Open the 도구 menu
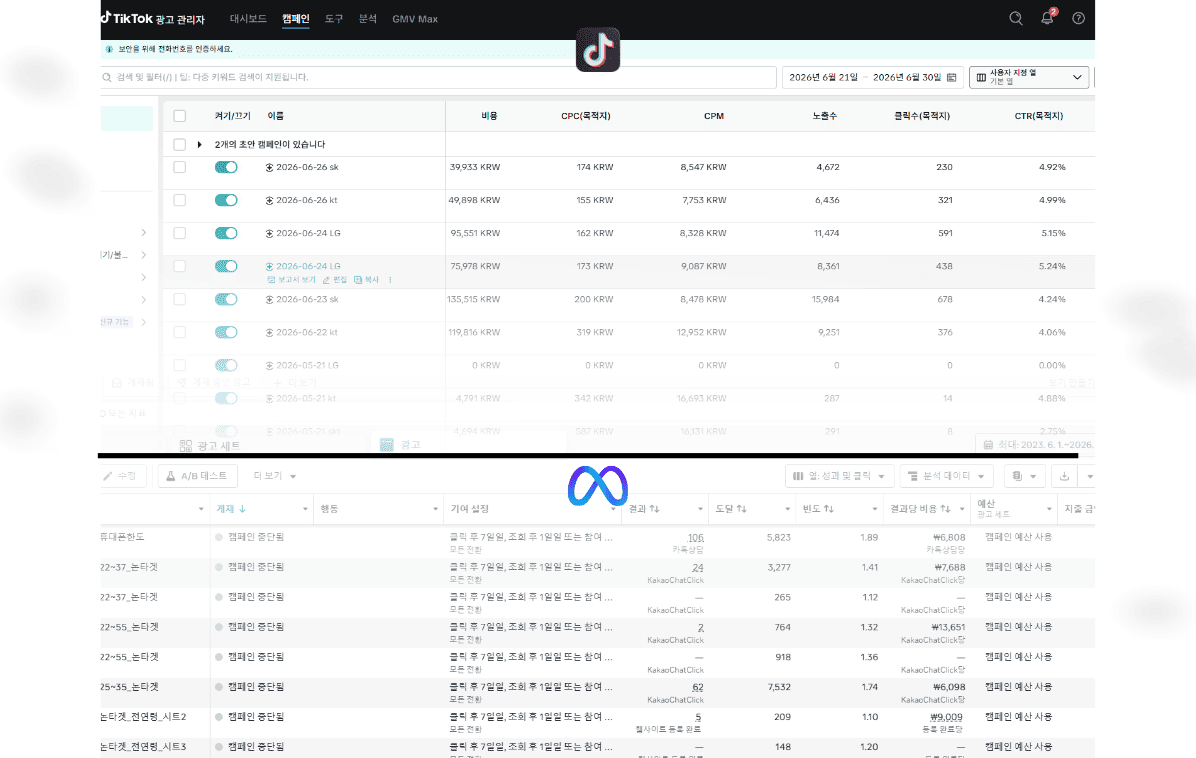The image size is (1196, 758). 333,18
